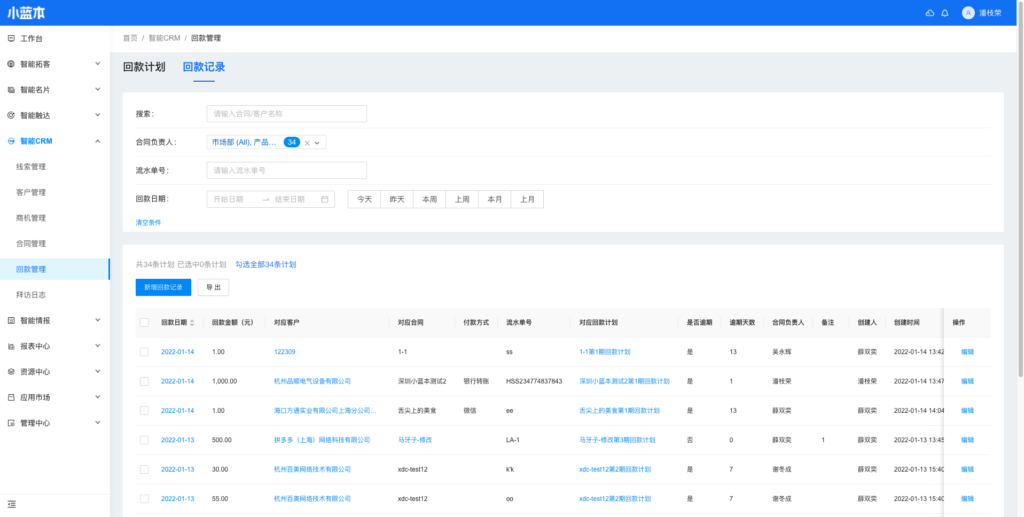
Task: Sort by 回款日期 column sort icon
Action: (193, 323)
